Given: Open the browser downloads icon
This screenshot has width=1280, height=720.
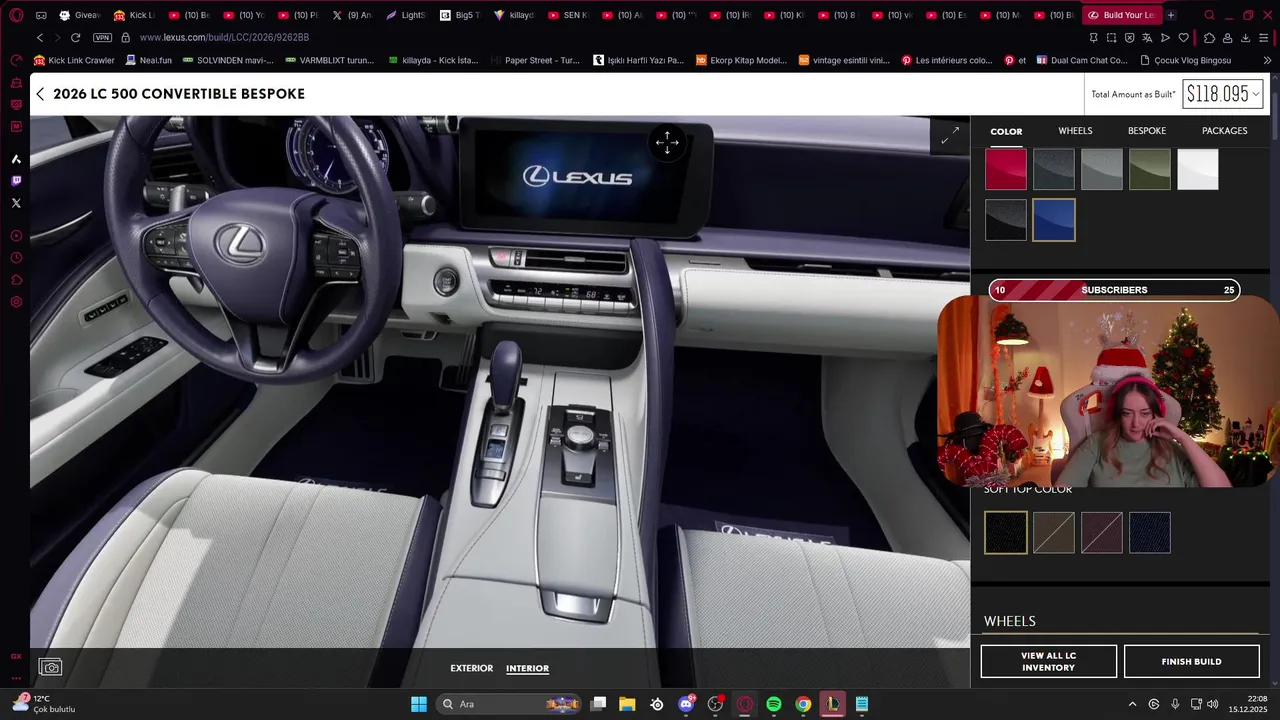Looking at the screenshot, I should pyautogui.click(x=1246, y=37).
